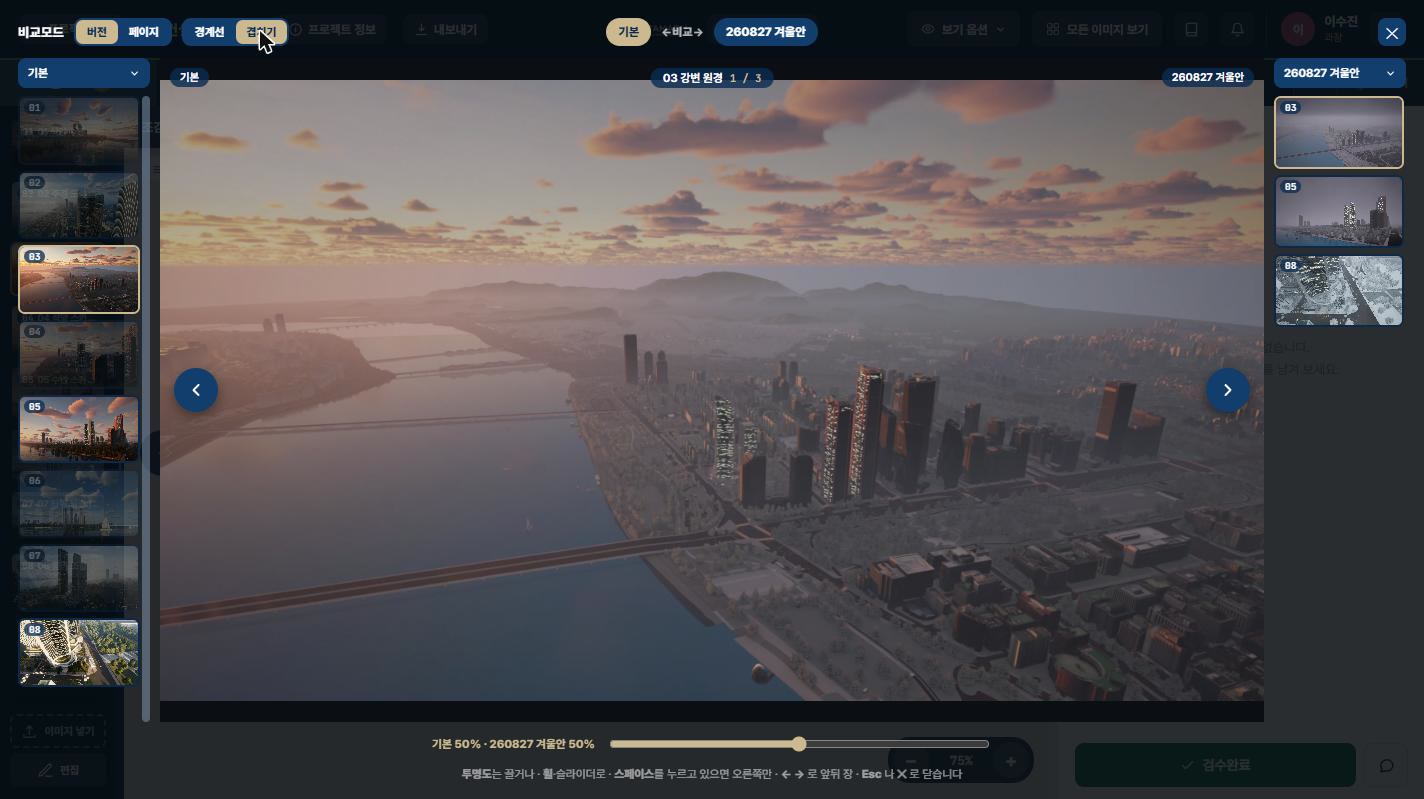This screenshot has width=1424, height=799.
Task: Select thumbnail 07 in the 기본 list
Action: click(79, 578)
